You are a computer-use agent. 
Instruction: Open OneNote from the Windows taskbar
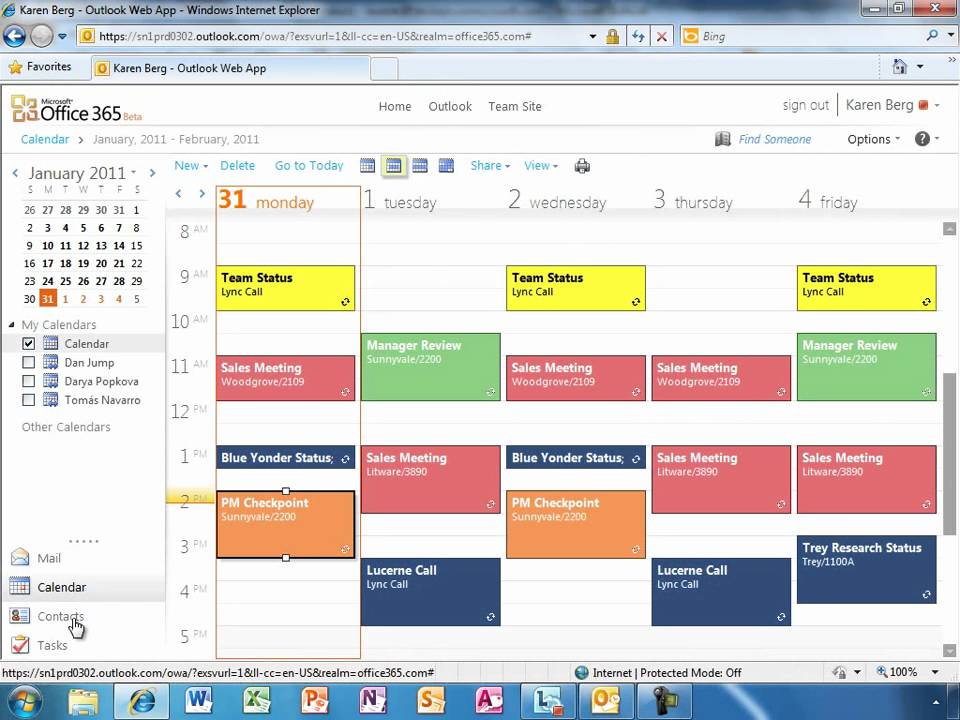pos(373,701)
